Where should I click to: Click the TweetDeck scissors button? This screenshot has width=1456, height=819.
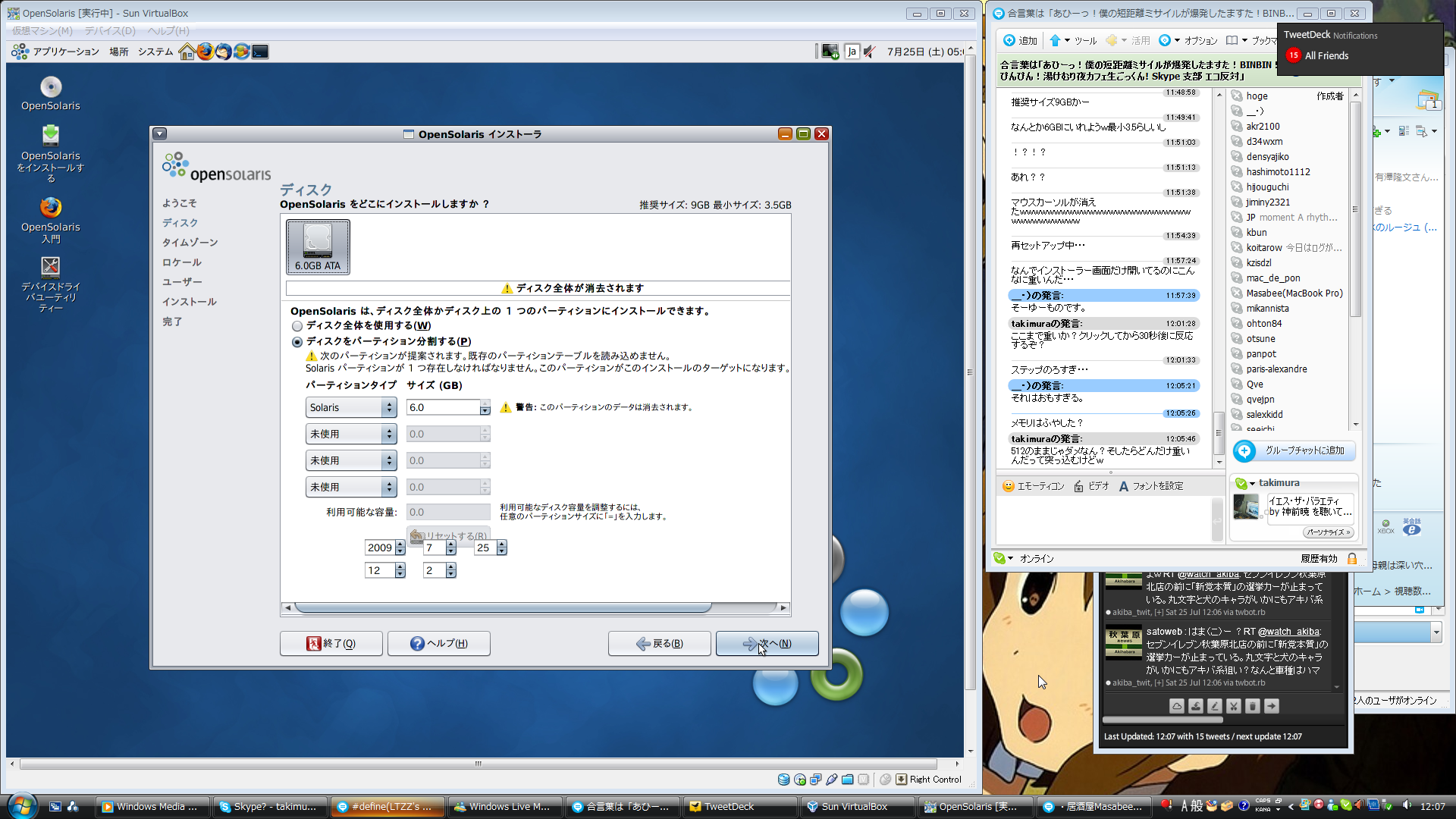tap(1233, 706)
